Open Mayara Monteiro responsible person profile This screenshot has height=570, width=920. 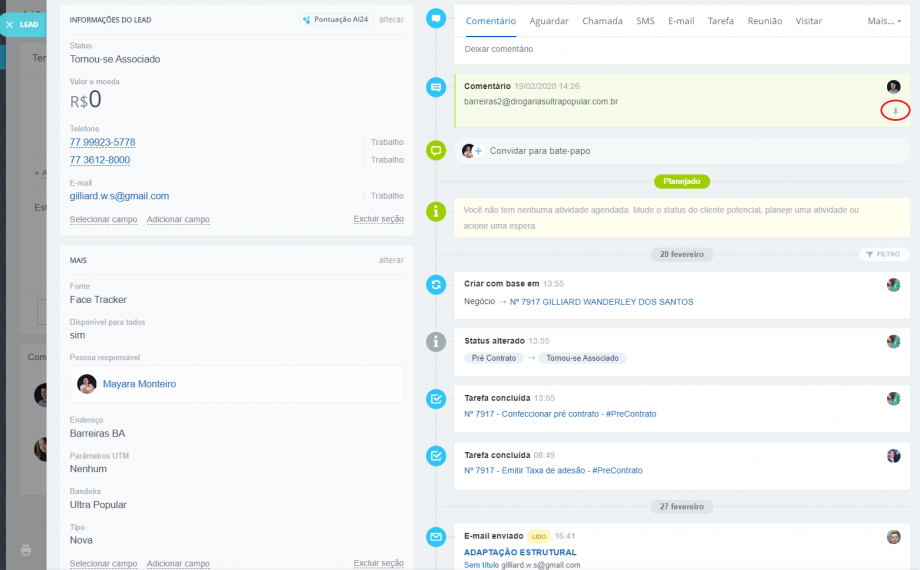coord(139,384)
